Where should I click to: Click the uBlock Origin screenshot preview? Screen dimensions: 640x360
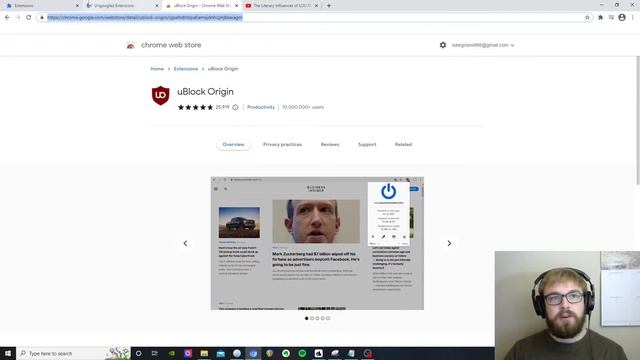click(x=317, y=243)
